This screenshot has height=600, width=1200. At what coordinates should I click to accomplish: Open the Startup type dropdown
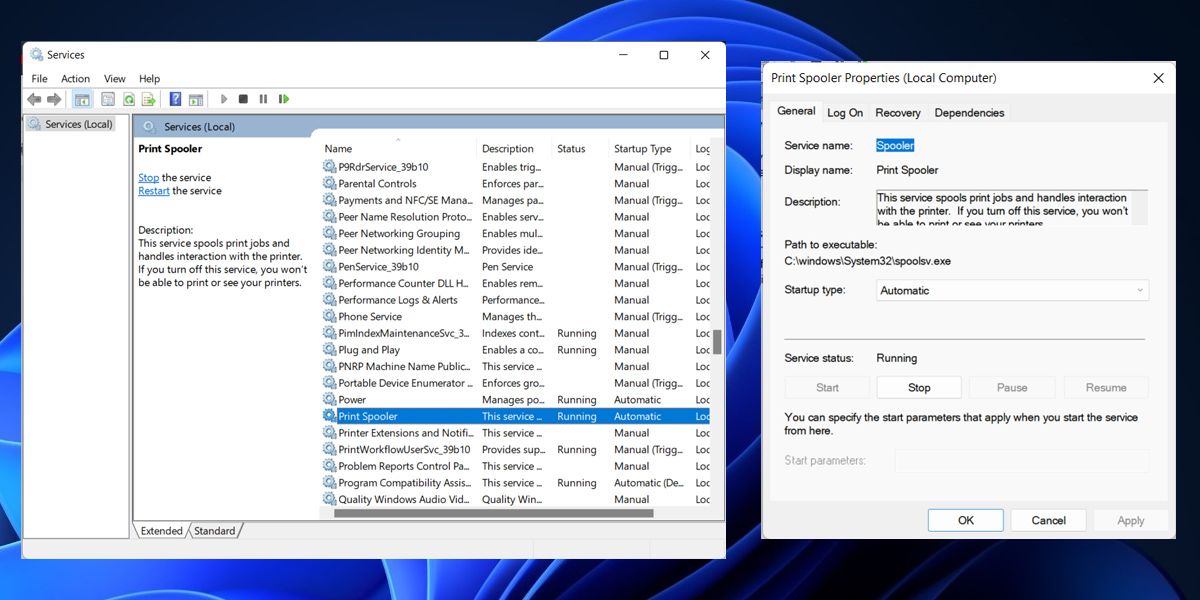pos(1012,290)
